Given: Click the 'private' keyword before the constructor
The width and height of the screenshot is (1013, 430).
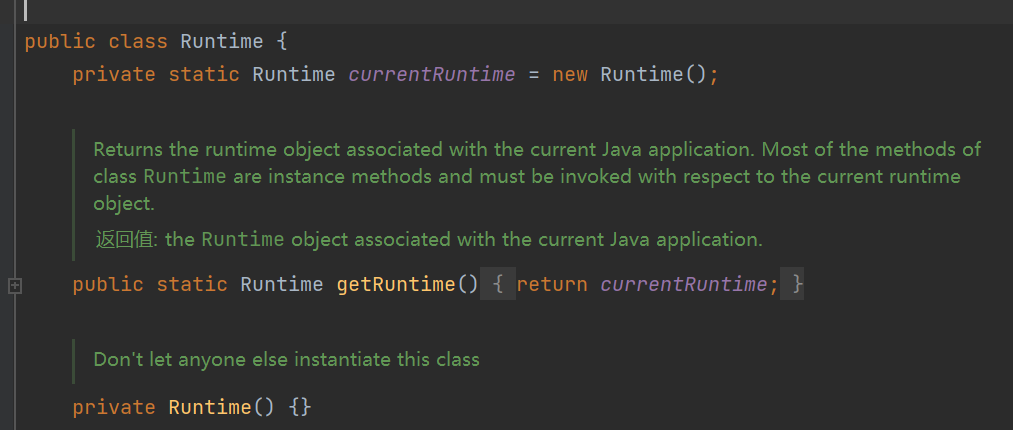Looking at the screenshot, I should [114, 408].
